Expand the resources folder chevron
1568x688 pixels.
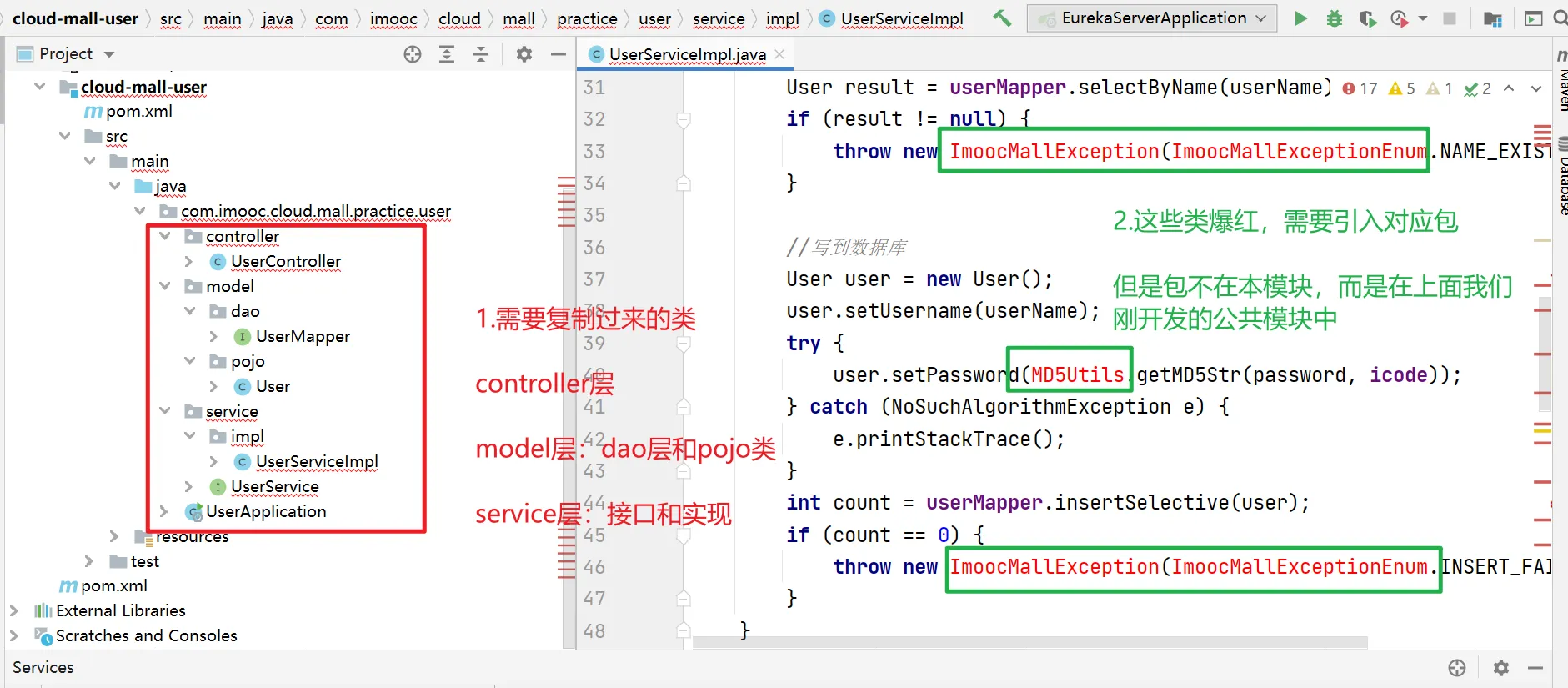(114, 536)
